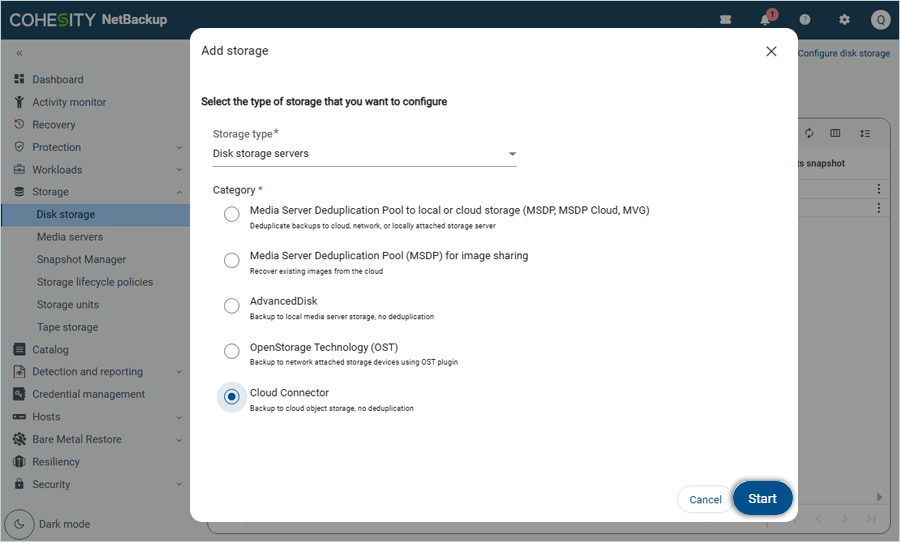Collapse sidebar using double chevron icon
The image size is (900, 542).
tap(19, 53)
